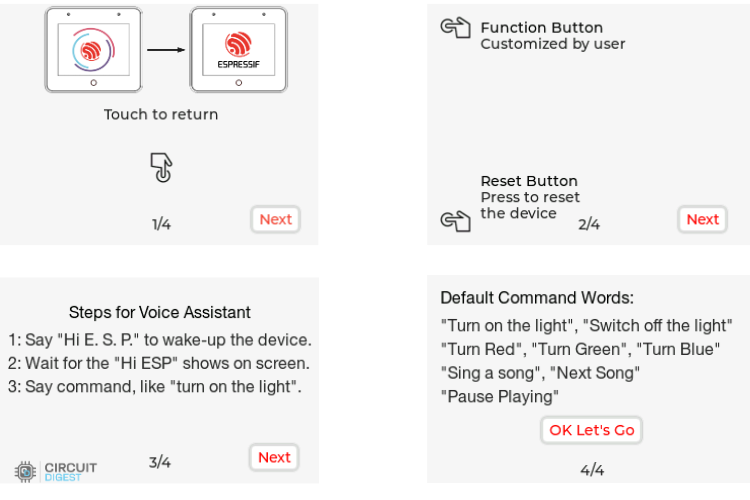Tap the touch finger icon below "Touch to return"
The height and width of the screenshot is (500, 750).
tap(161, 168)
